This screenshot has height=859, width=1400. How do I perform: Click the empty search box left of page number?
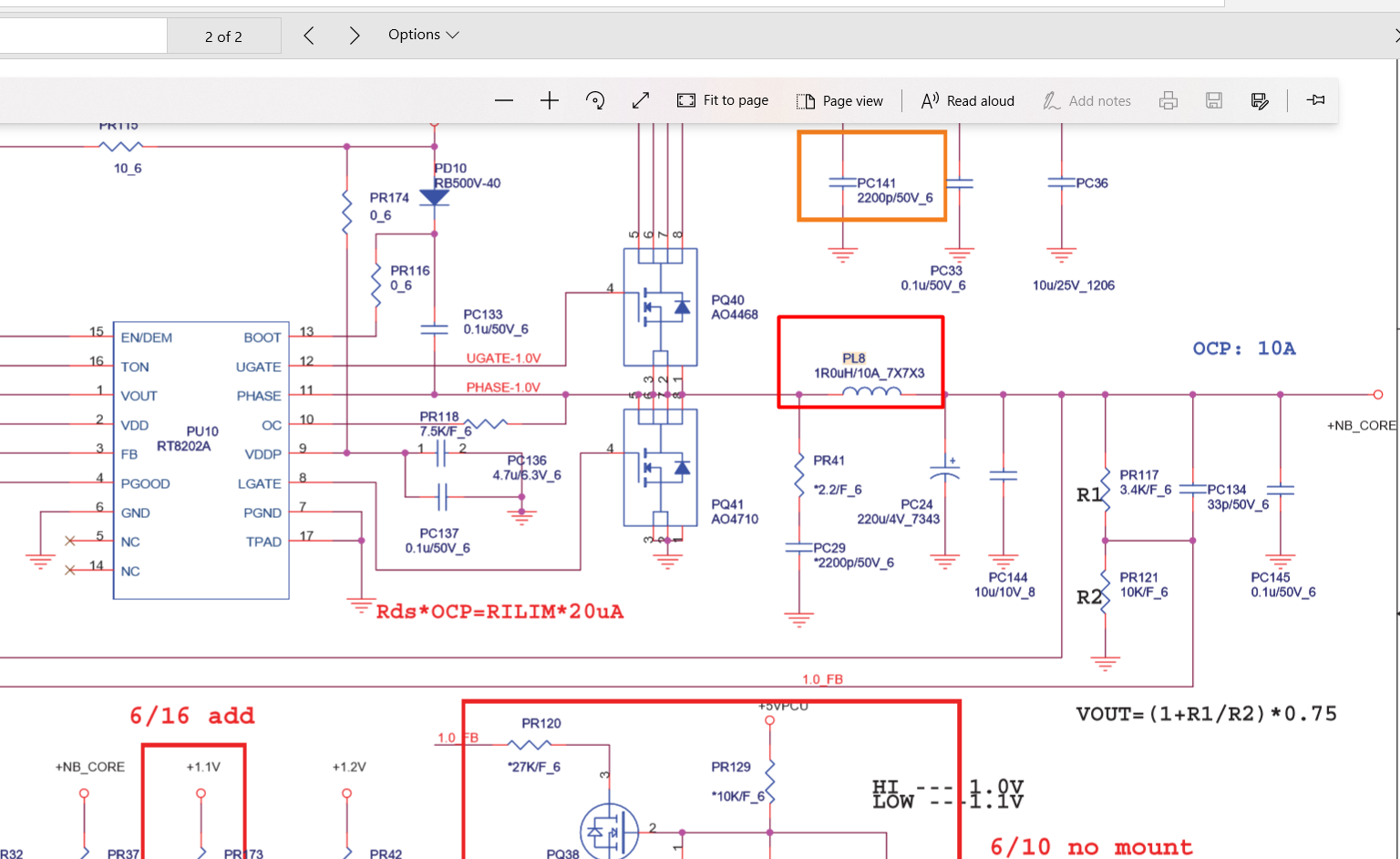click(x=82, y=36)
